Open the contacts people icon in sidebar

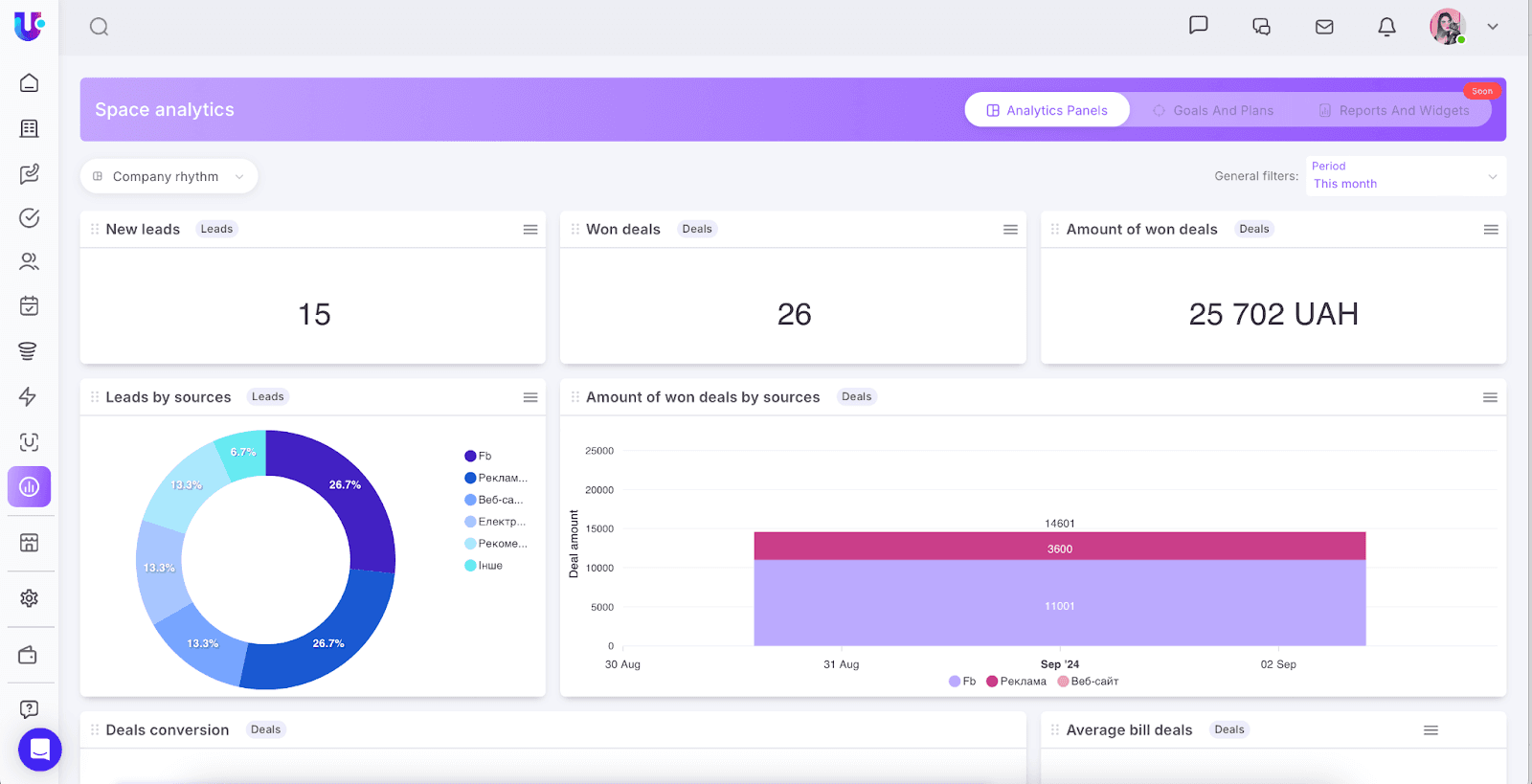pyautogui.click(x=30, y=261)
